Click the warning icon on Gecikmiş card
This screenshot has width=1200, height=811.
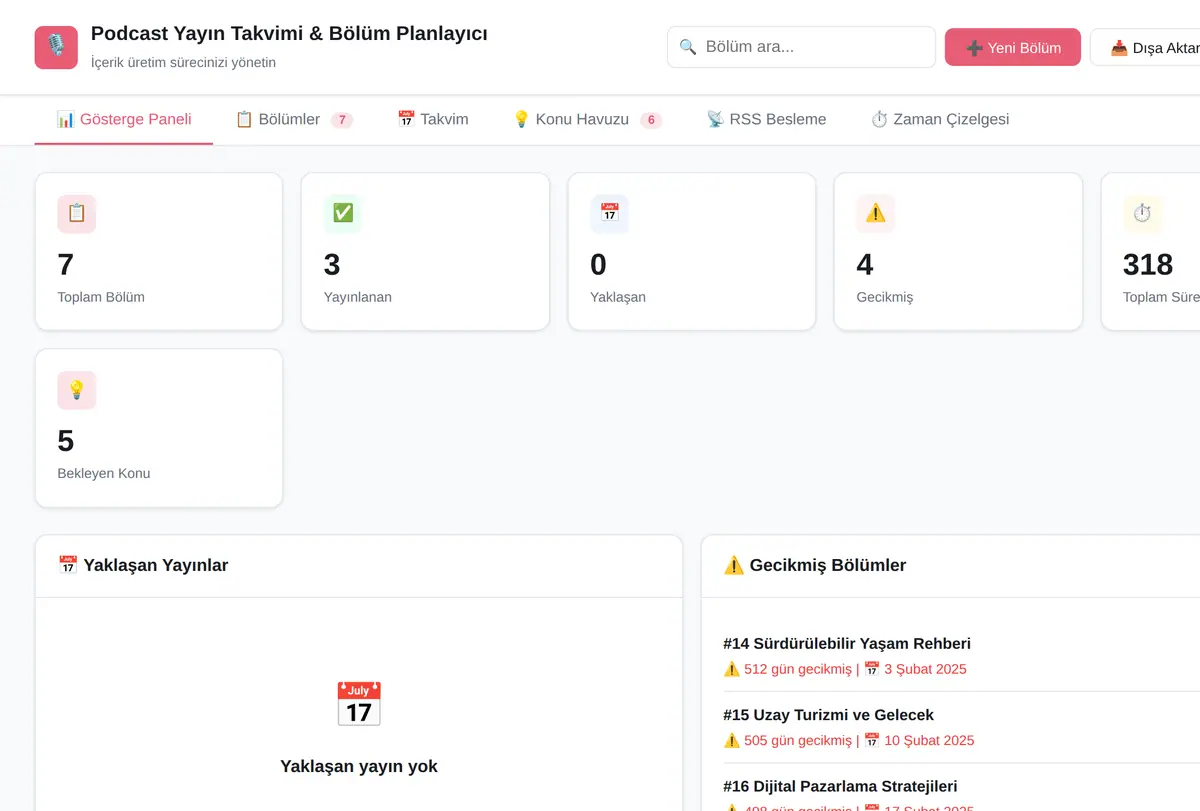click(876, 214)
